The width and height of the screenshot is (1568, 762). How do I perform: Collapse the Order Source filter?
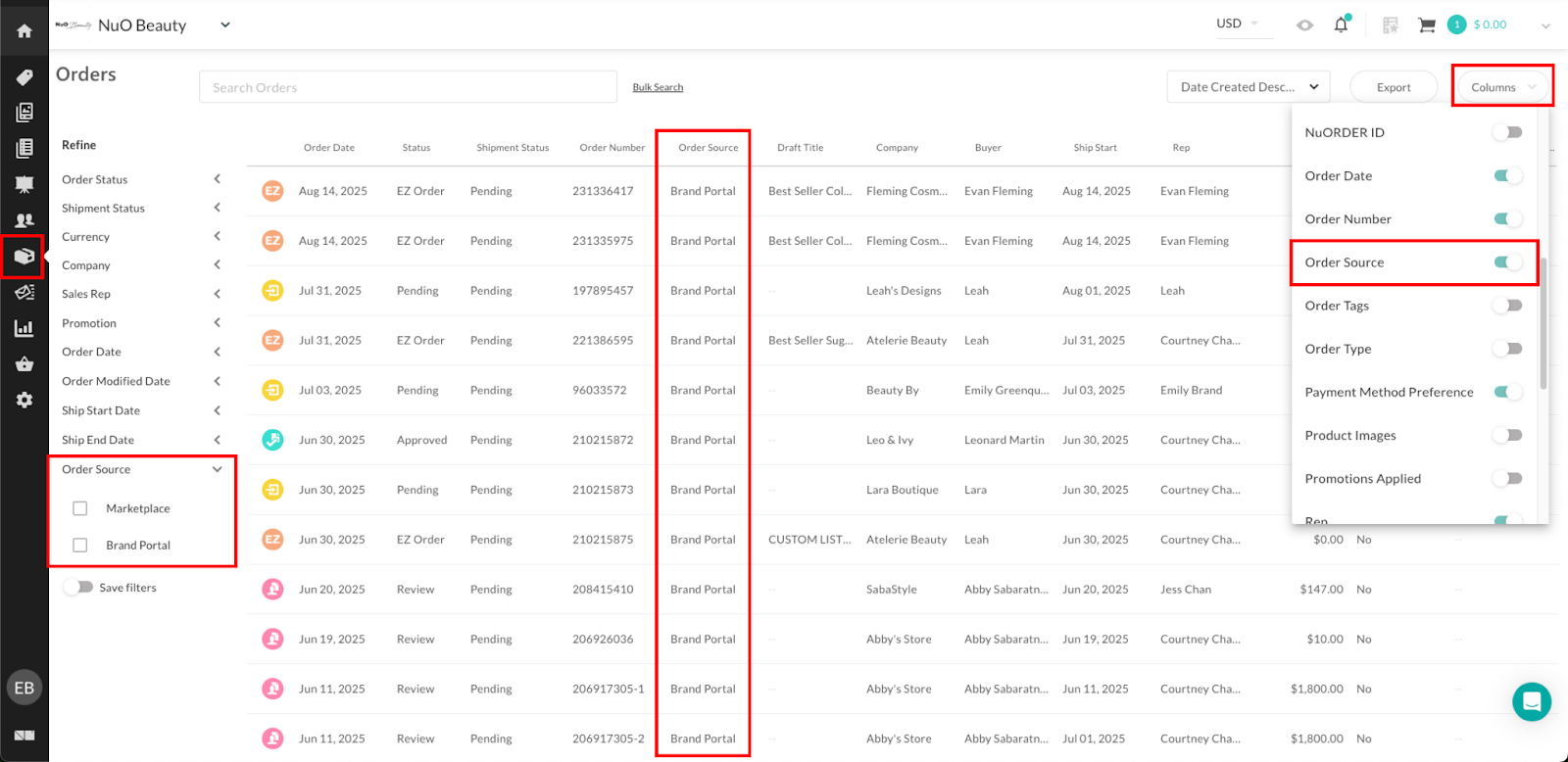[x=217, y=469]
